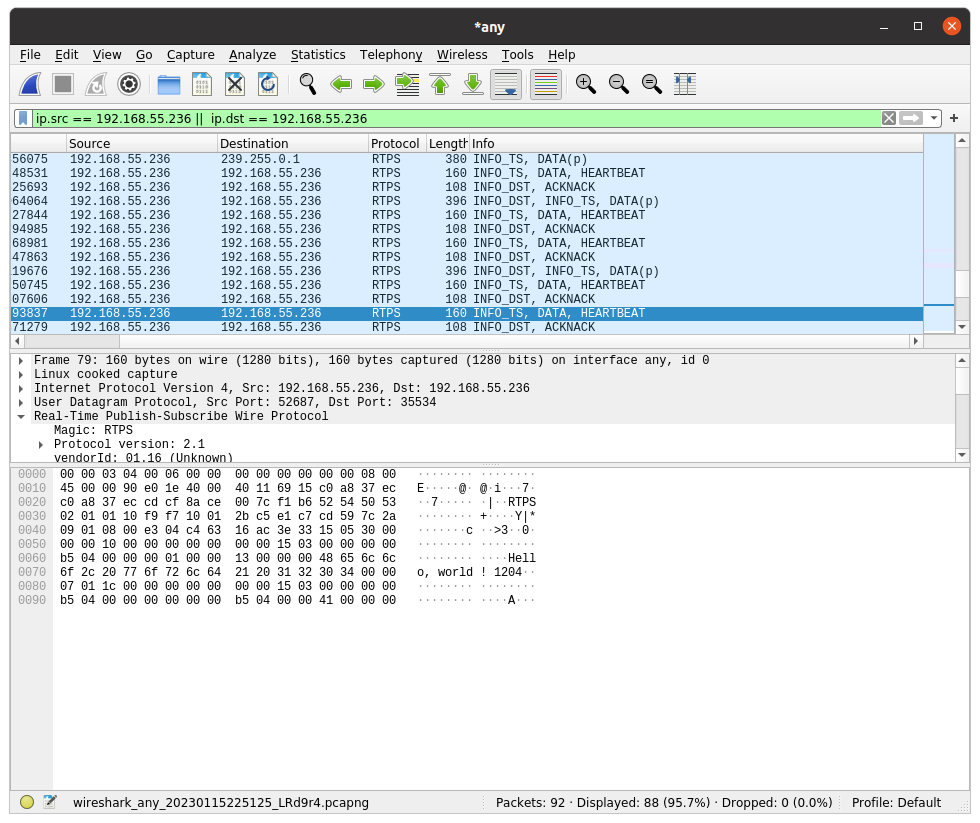
Task: Go to the first packet
Action: coord(440,84)
